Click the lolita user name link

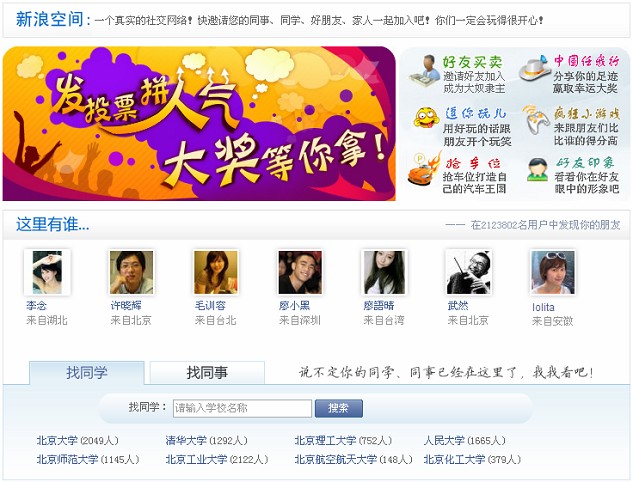543,307
